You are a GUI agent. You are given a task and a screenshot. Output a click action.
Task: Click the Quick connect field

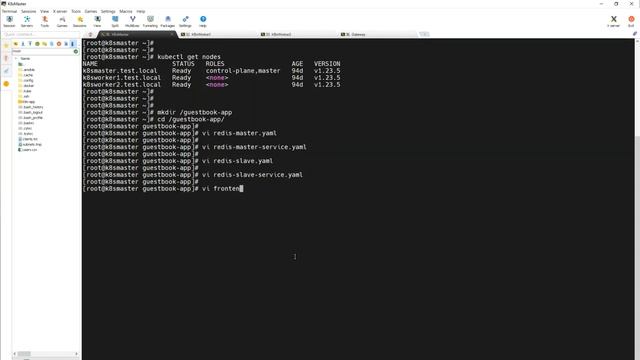pyautogui.click(x=40, y=34)
